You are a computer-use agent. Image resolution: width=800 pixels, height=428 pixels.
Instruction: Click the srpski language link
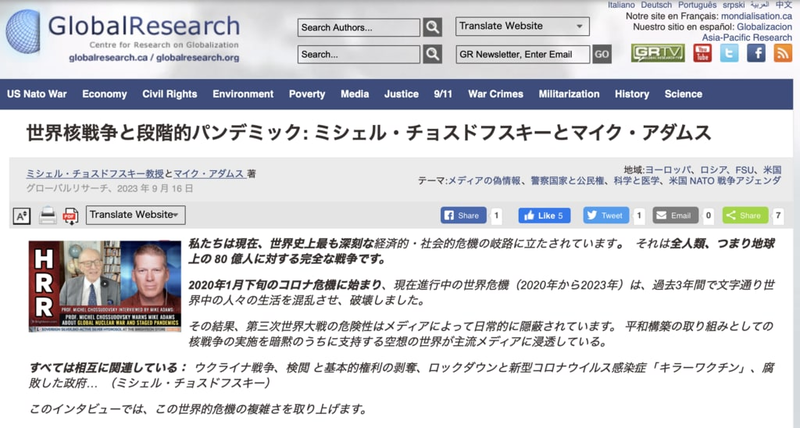734,5
